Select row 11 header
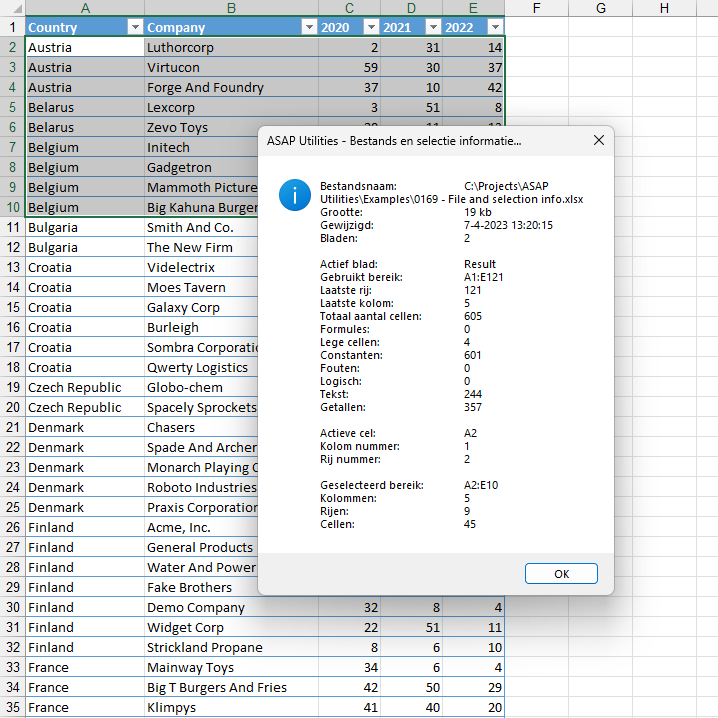Screen dimensions: 718x718 [12, 227]
